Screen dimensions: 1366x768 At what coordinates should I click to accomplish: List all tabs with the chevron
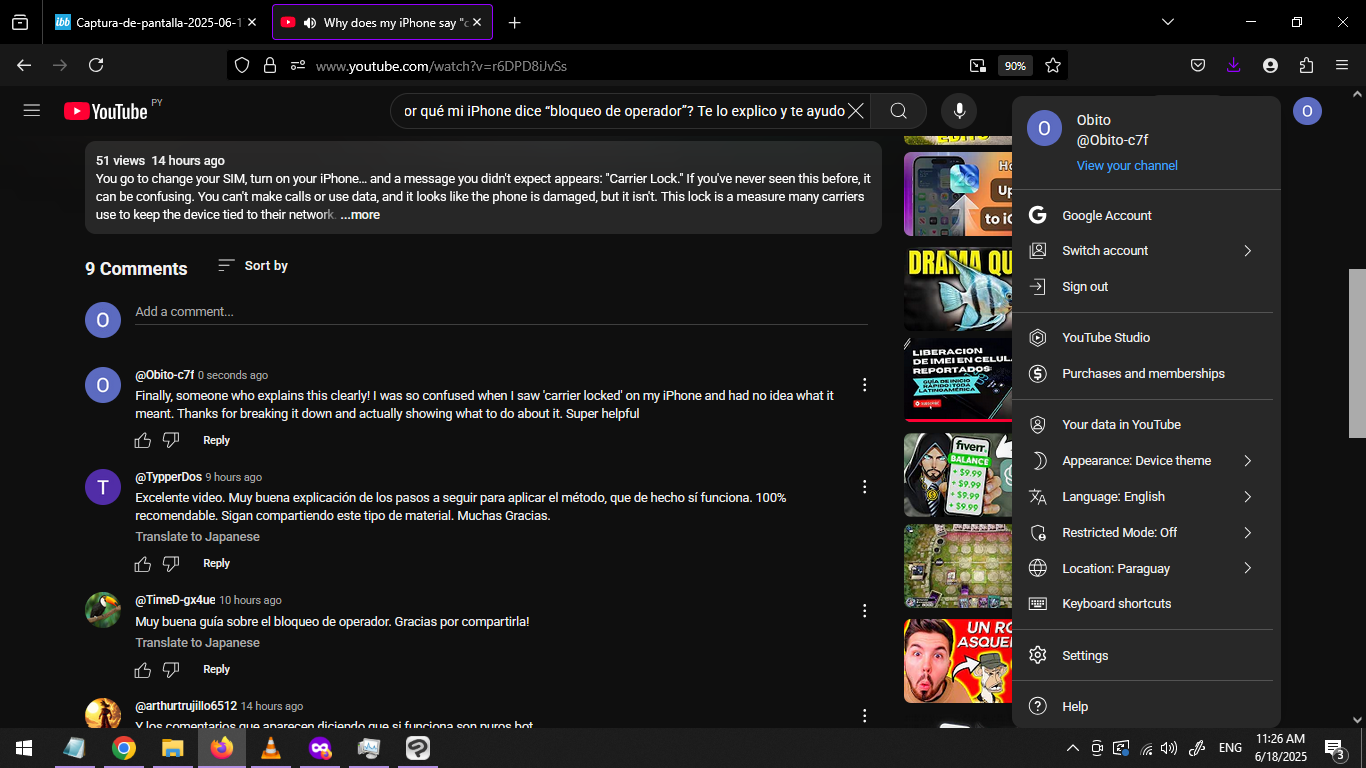(1168, 22)
